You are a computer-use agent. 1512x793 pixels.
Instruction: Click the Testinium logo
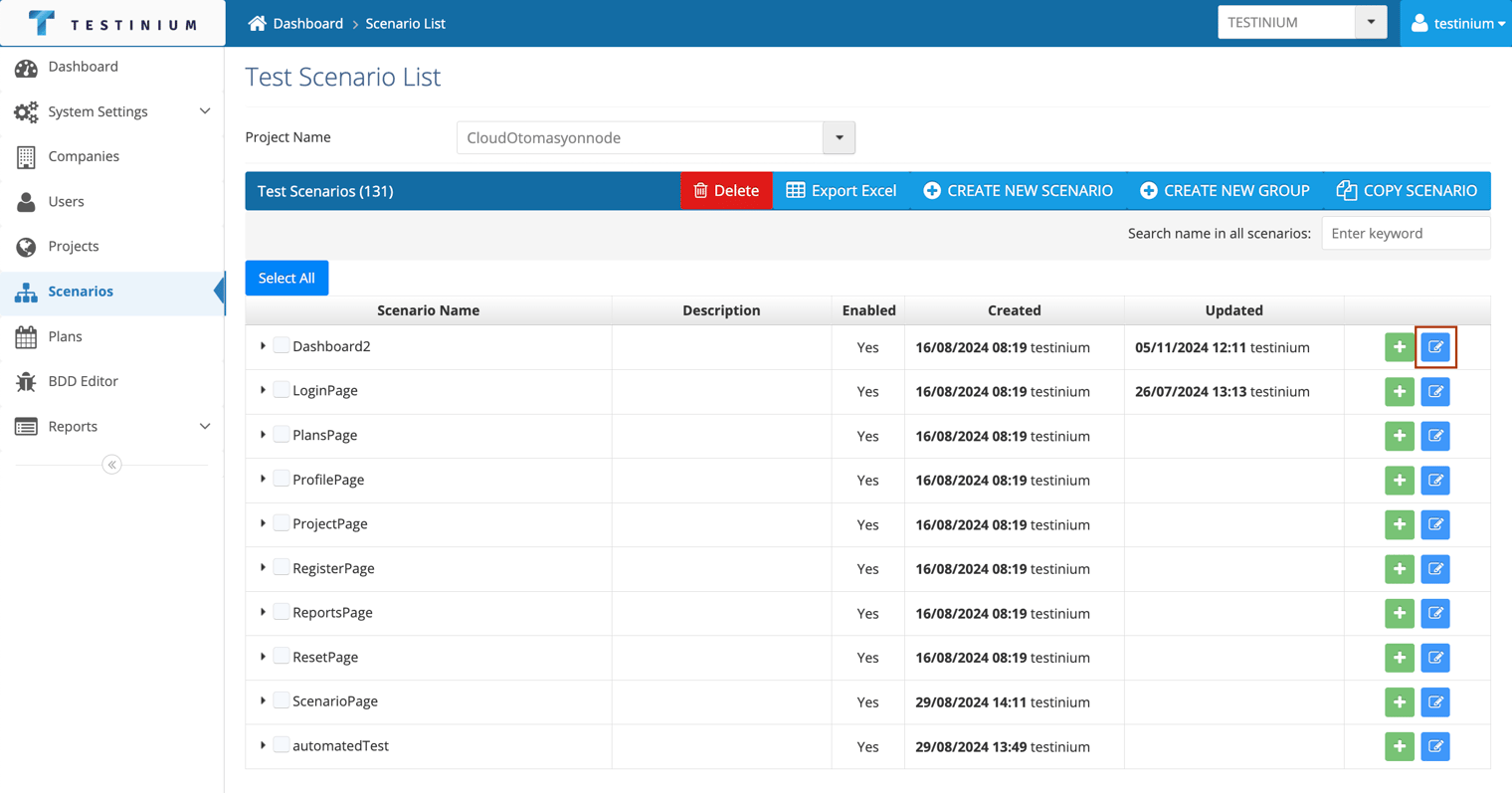112,23
